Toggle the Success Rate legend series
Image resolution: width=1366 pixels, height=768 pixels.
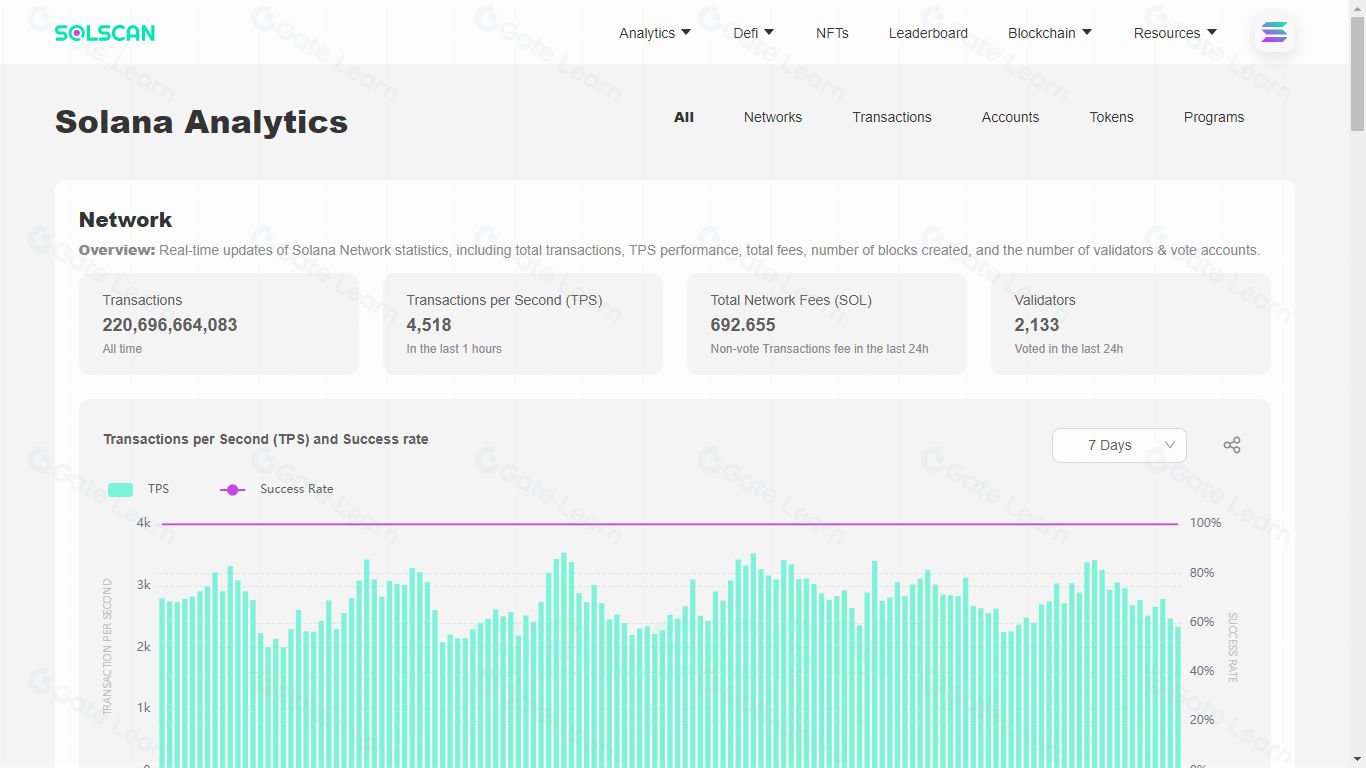click(277, 489)
